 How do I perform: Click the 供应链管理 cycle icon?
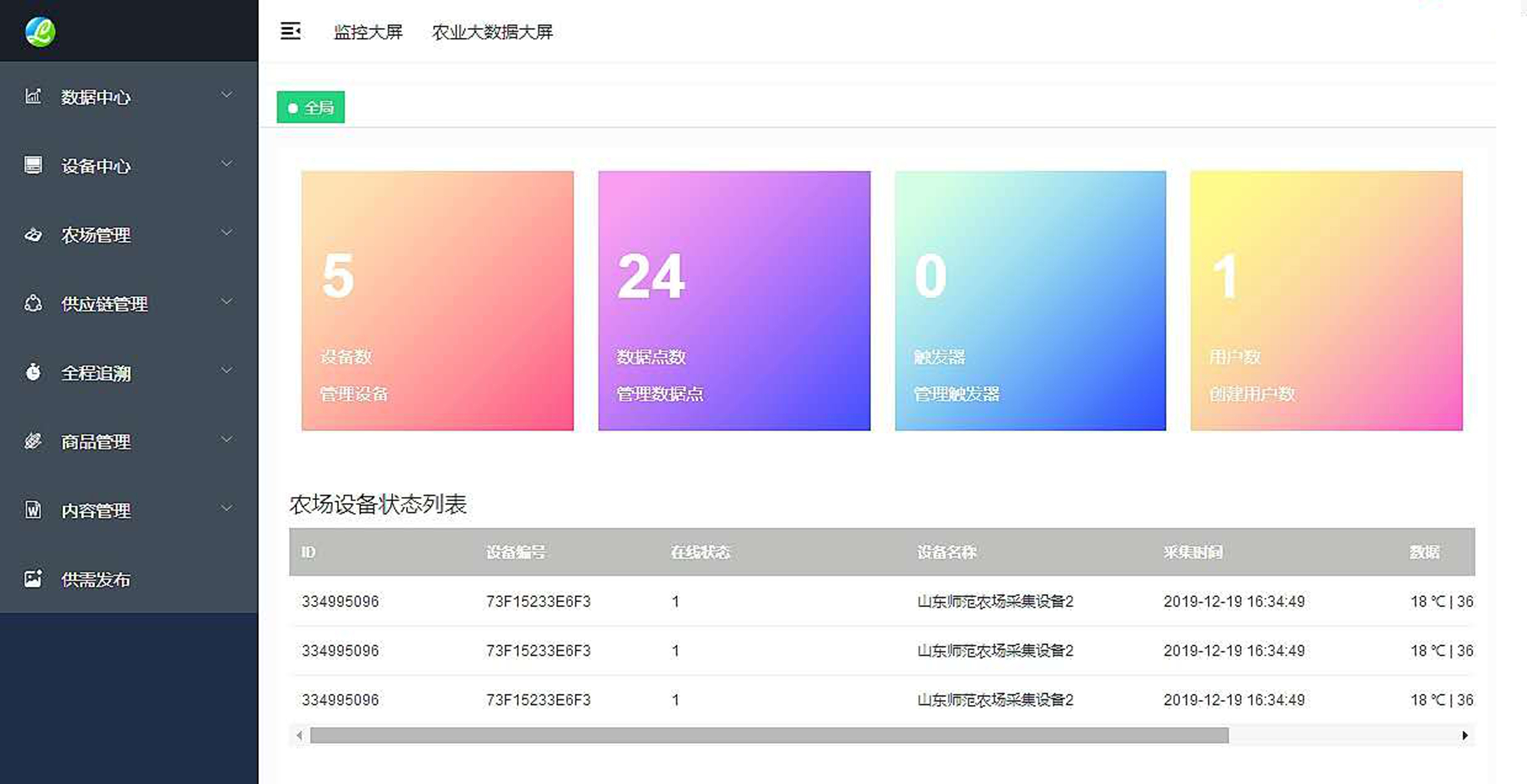[x=33, y=303]
